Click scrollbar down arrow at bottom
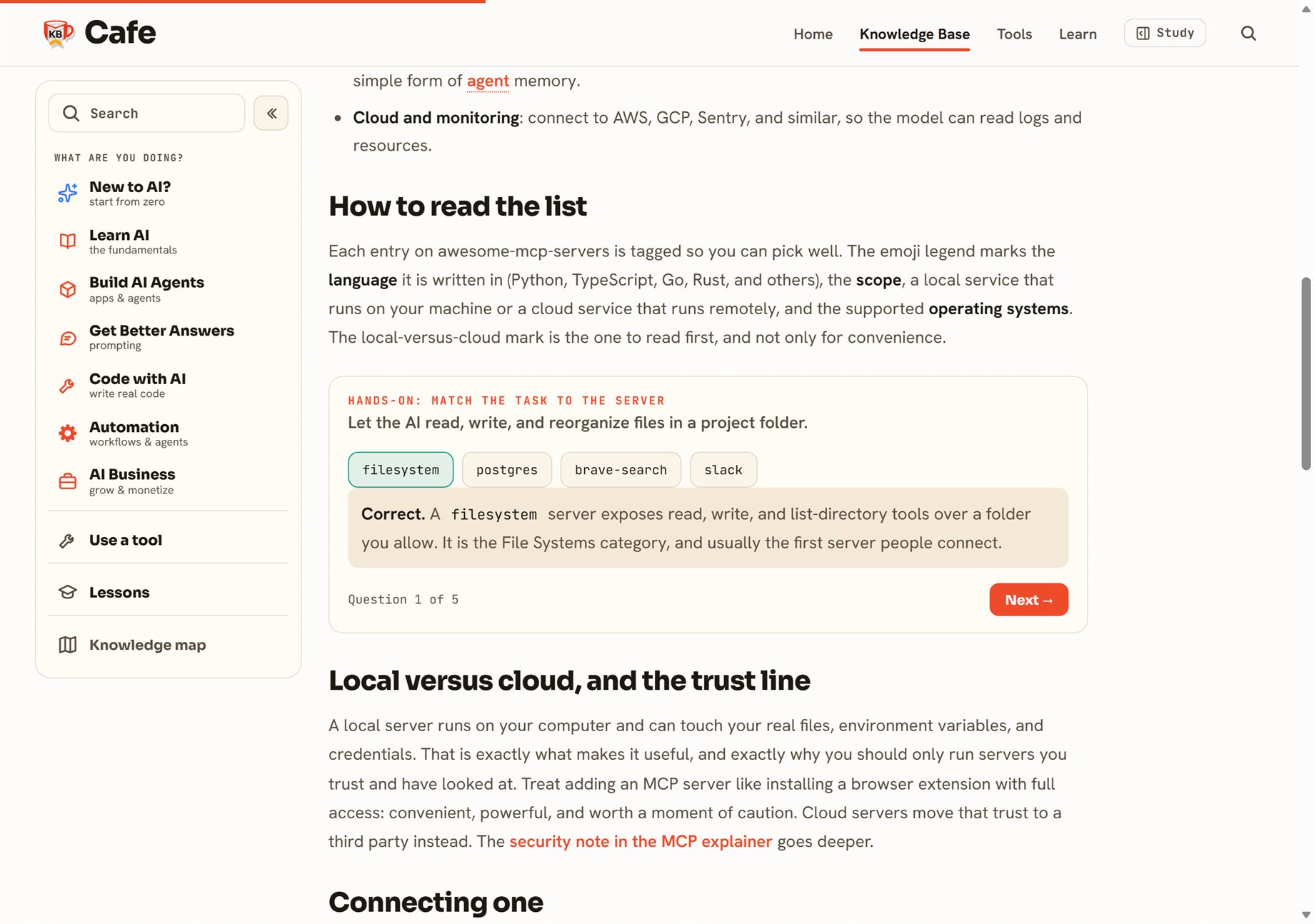Screen dimensions: 1314x924 click(x=1305, y=915)
